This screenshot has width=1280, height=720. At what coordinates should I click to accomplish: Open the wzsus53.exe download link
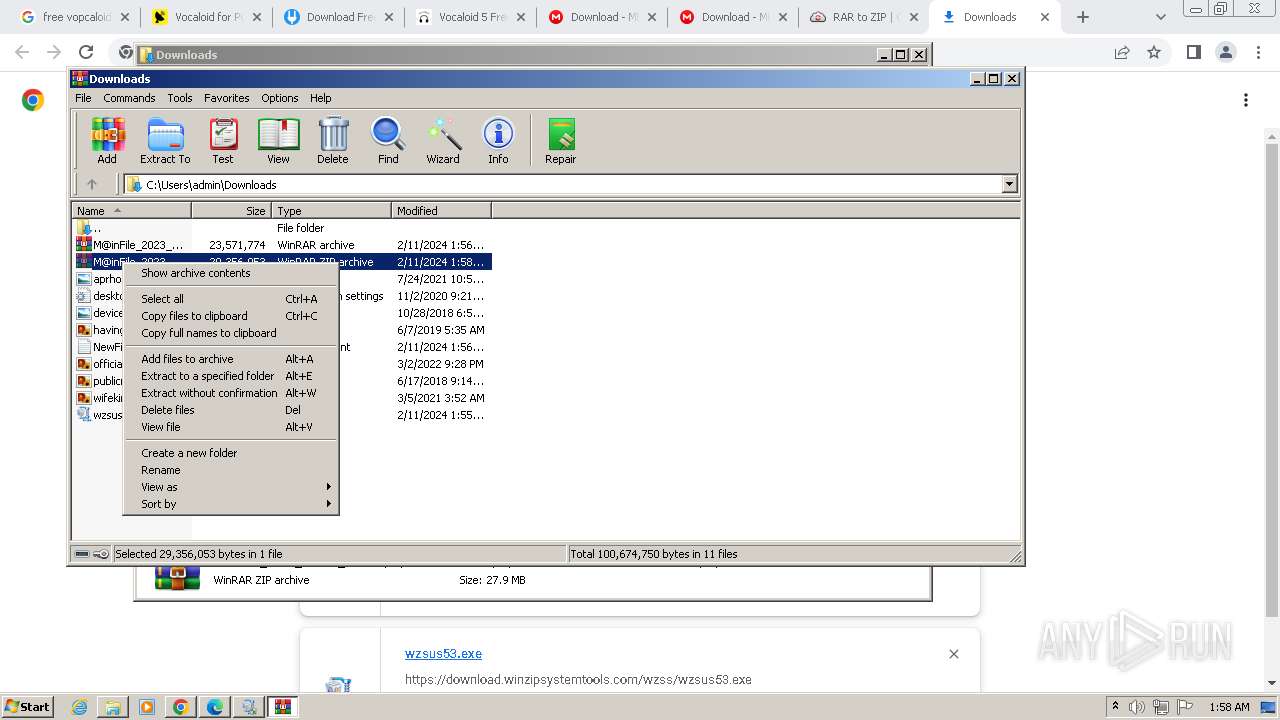pos(443,654)
